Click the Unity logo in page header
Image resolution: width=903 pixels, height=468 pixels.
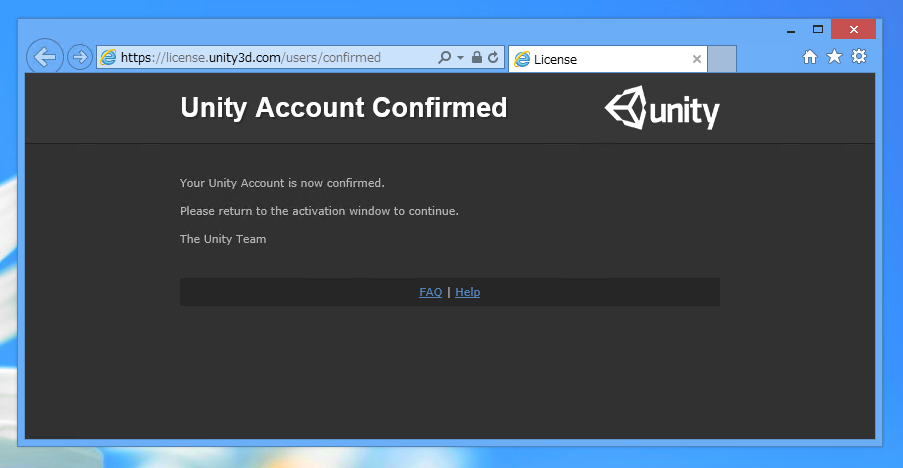662,108
